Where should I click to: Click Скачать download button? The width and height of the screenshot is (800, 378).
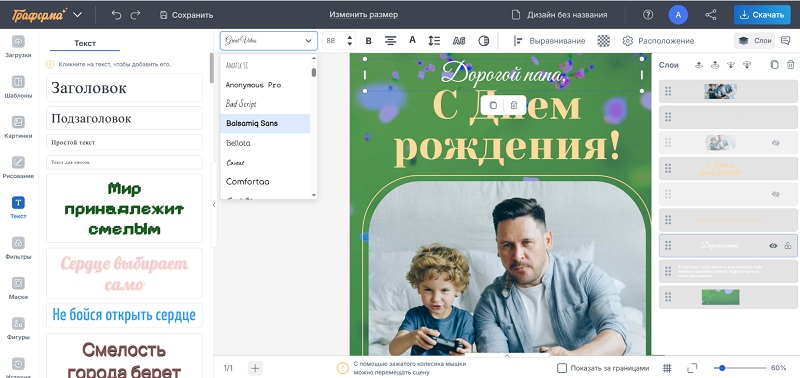pyautogui.click(x=762, y=15)
